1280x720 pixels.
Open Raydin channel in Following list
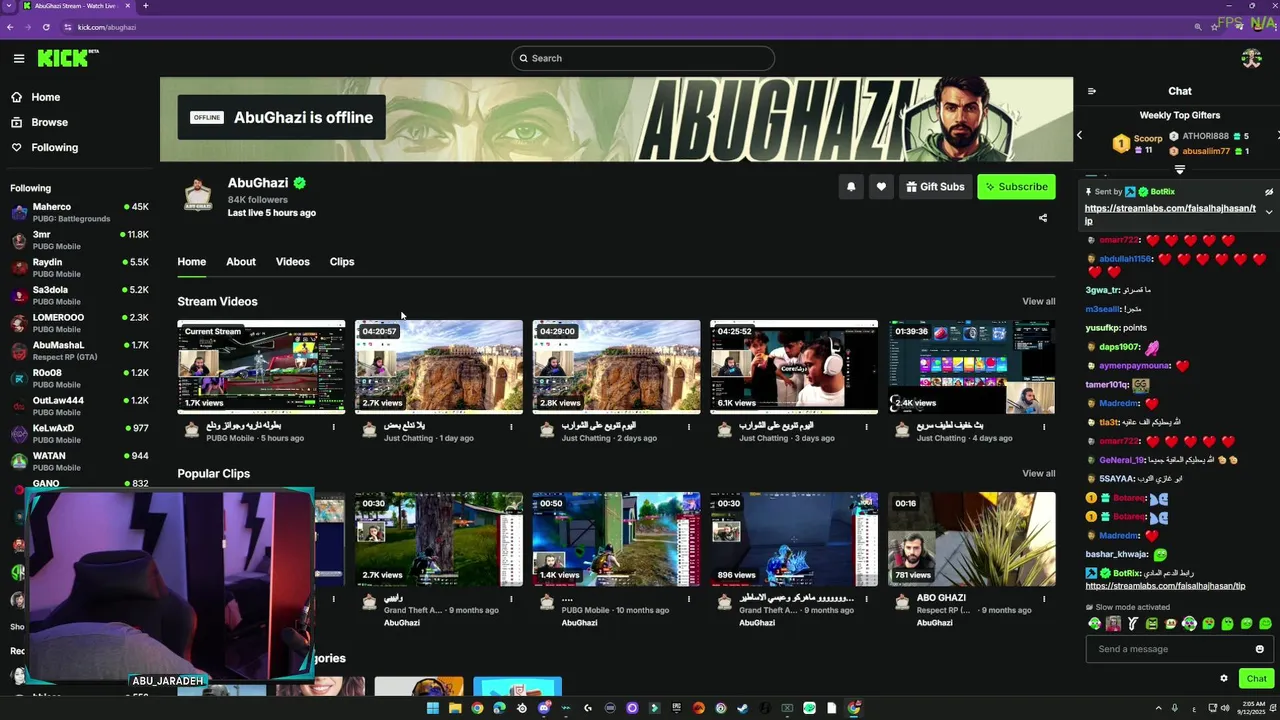click(x=79, y=268)
